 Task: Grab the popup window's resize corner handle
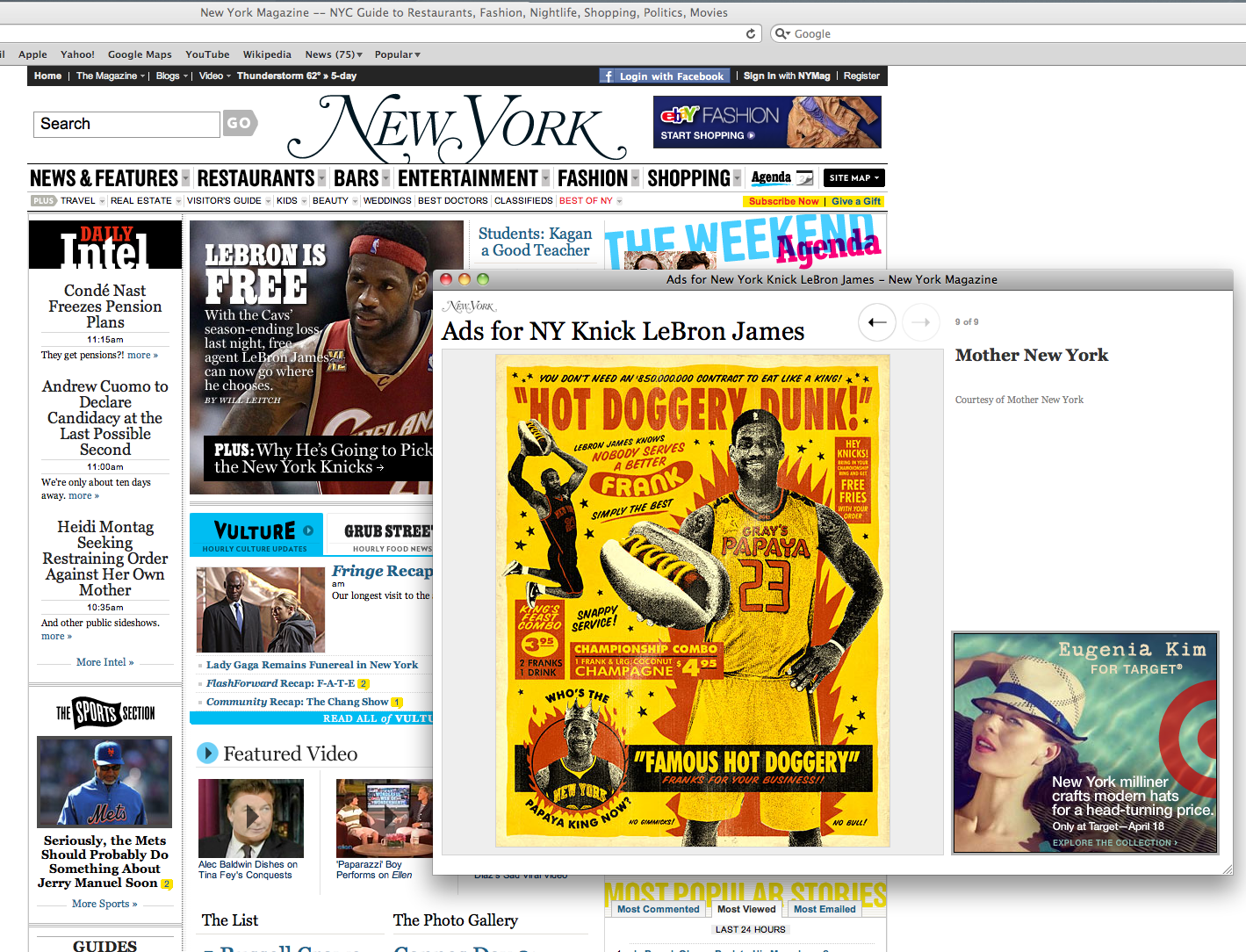pos(1227,869)
